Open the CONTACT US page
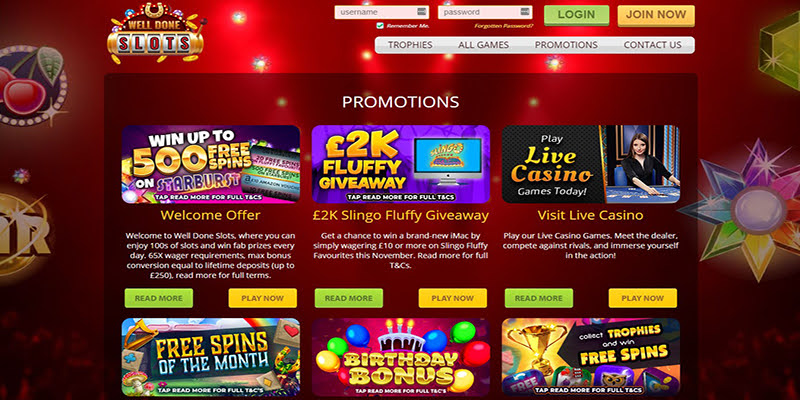The height and width of the screenshot is (400, 800). (652, 45)
